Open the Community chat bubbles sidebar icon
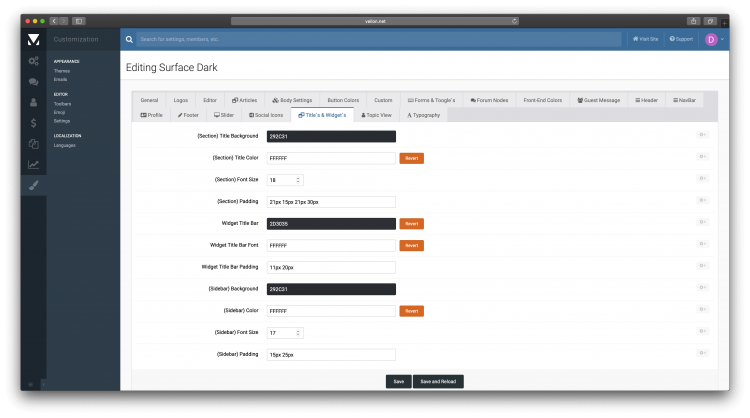This screenshot has width=750, height=418. point(33,82)
